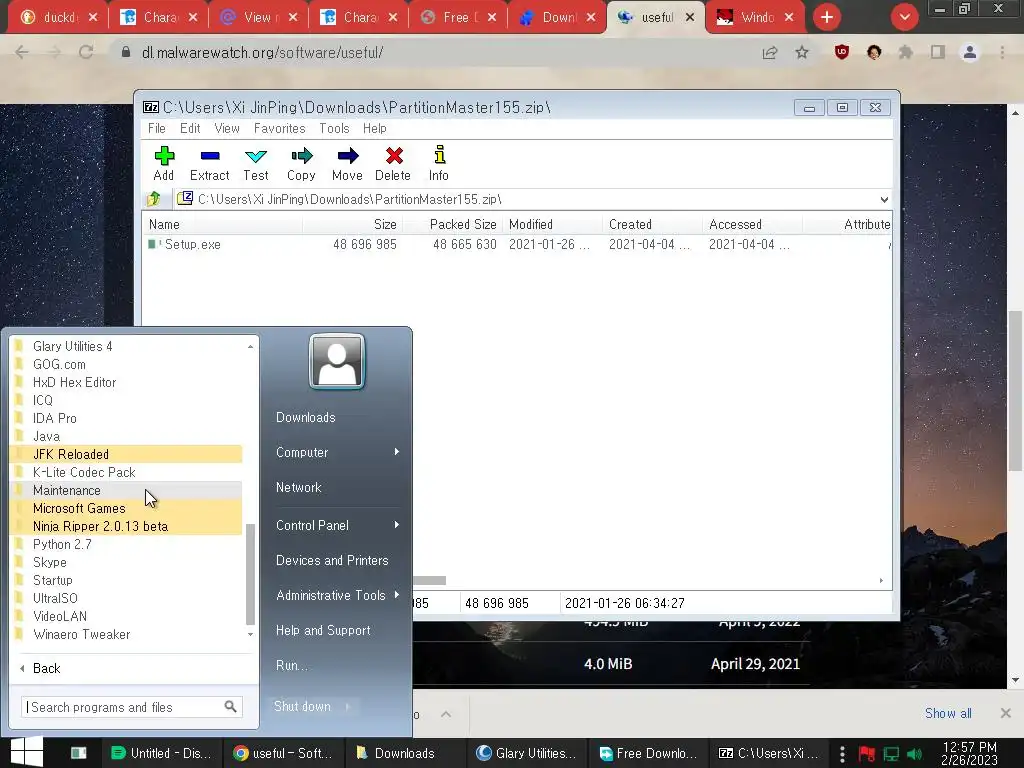The width and height of the screenshot is (1024, 768).
Task: Select the Move toolbar icon
Action: coord(347,163)
